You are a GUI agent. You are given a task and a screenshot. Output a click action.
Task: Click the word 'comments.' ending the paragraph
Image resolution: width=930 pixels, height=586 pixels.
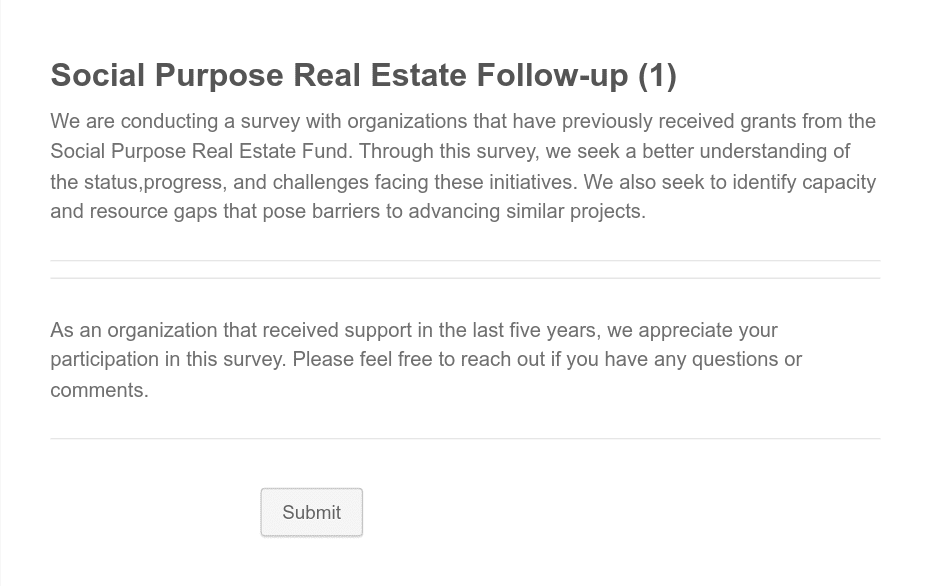tap(100, 390)
